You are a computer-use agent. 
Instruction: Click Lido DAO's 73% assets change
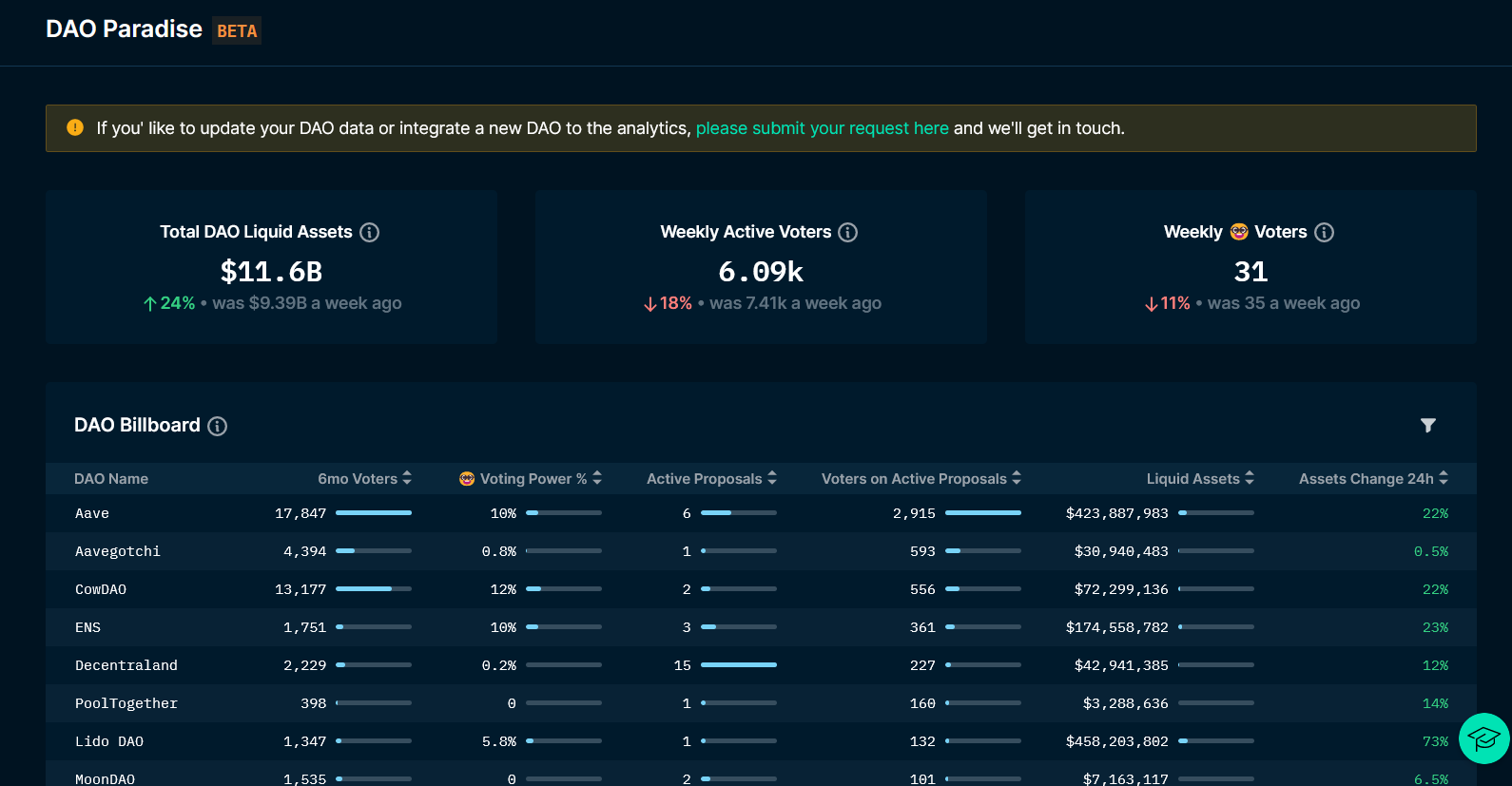tap(1435, 741)
